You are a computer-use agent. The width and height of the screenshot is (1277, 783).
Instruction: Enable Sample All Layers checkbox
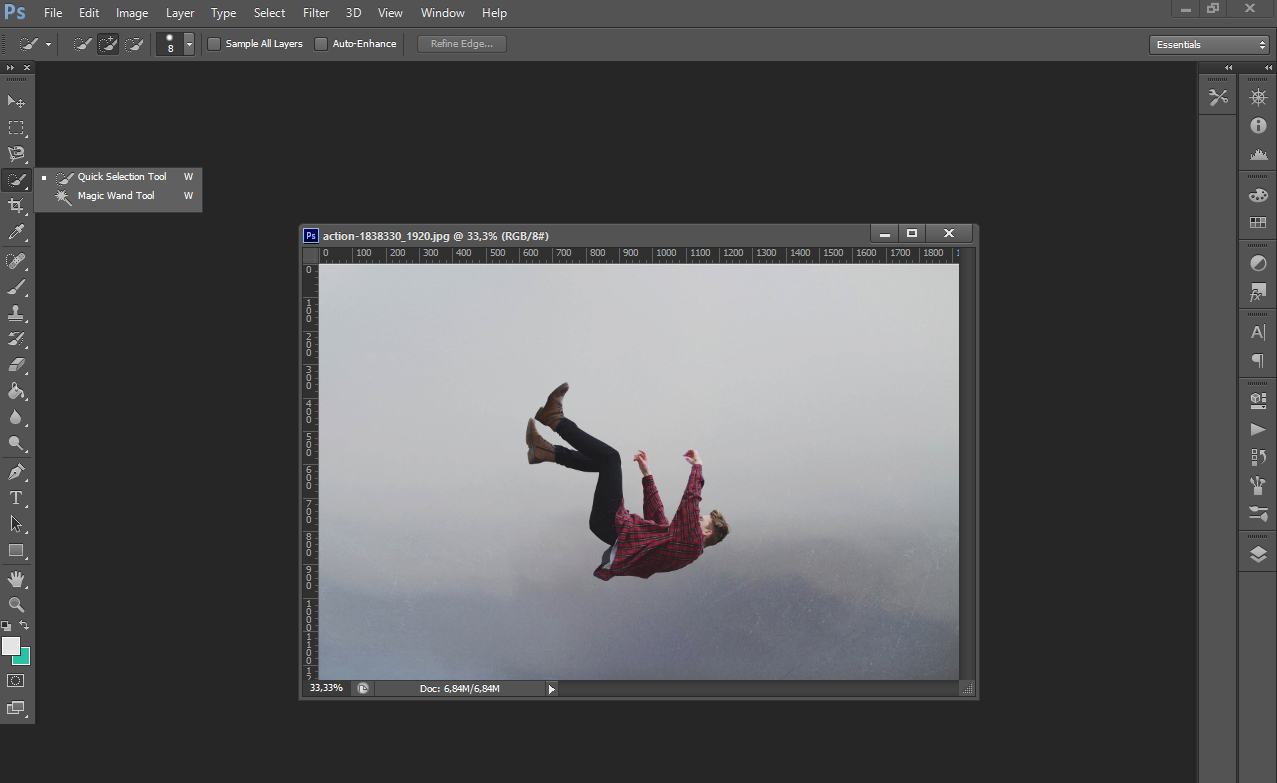pos(214,44)
